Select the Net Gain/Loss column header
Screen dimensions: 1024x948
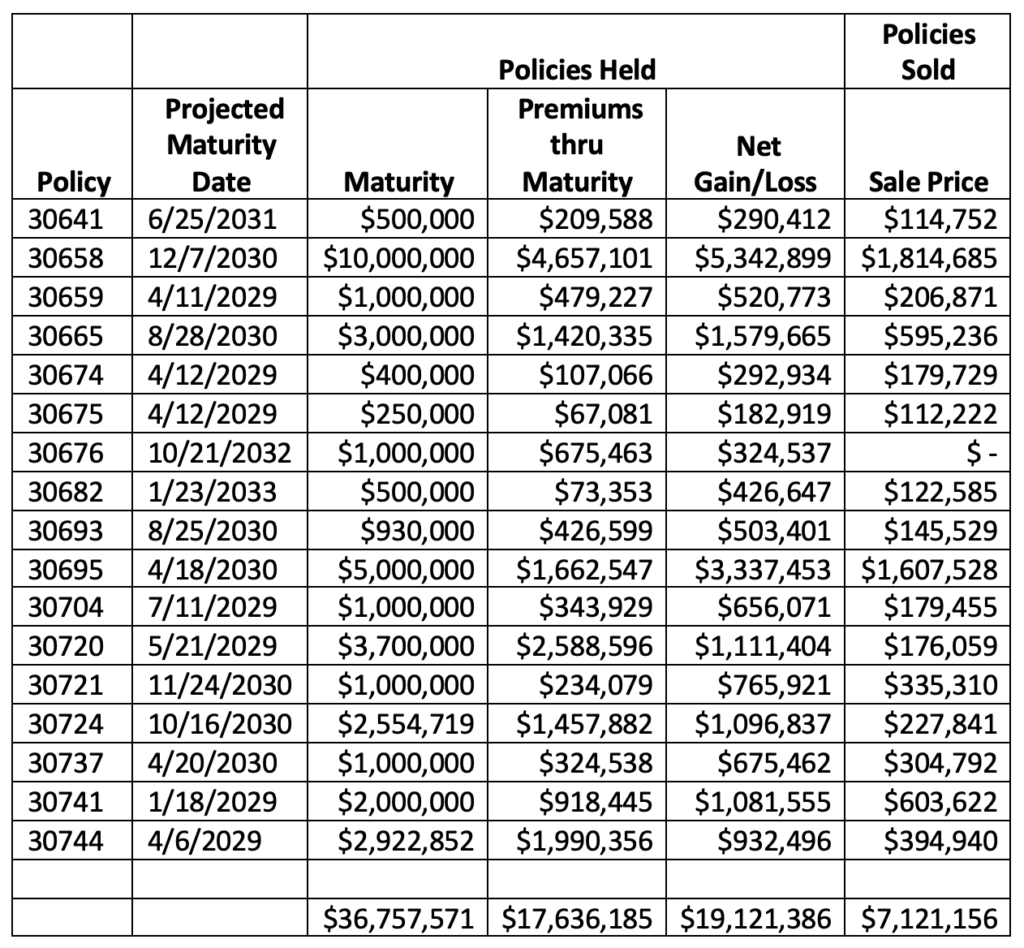[756, 144]
